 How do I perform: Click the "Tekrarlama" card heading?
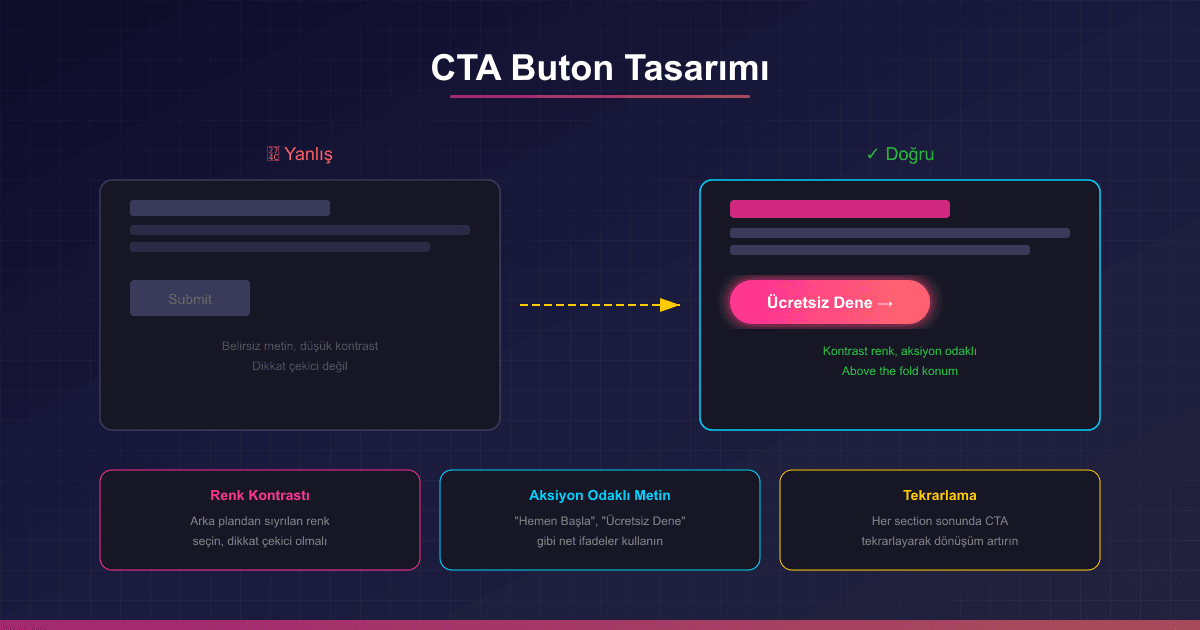pos(940,495)
